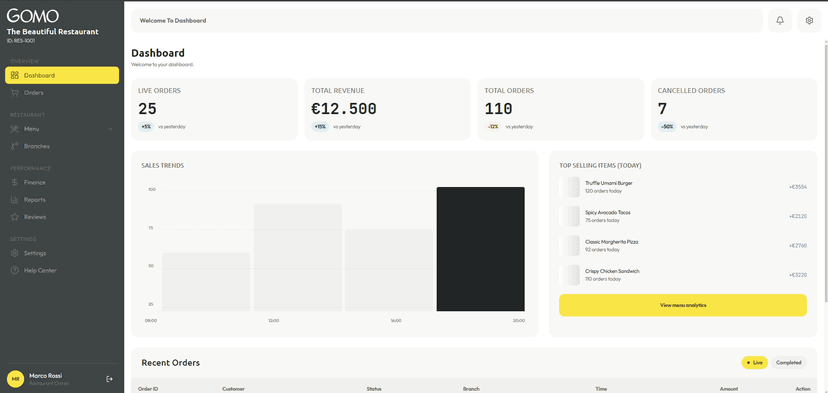Screen dimensions: 828x393
Task: Click the dark 20:00 sales bar
Action: [x=481, y=249]
